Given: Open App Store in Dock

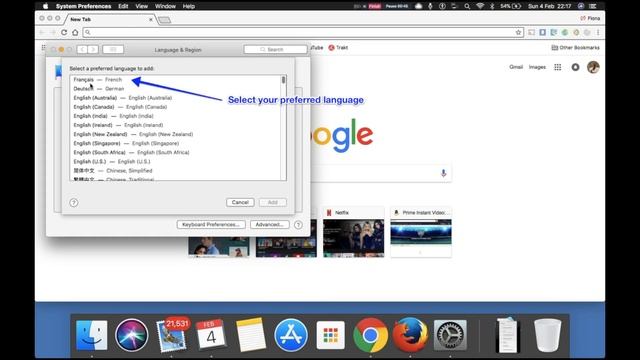Looking at the screenshot, I should click(291, 335).
